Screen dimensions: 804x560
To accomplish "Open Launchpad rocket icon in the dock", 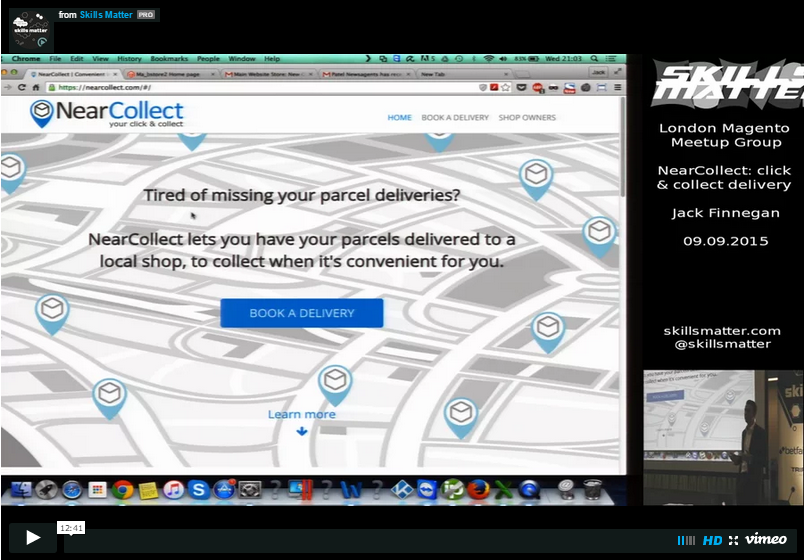I will tap(47, 490).
